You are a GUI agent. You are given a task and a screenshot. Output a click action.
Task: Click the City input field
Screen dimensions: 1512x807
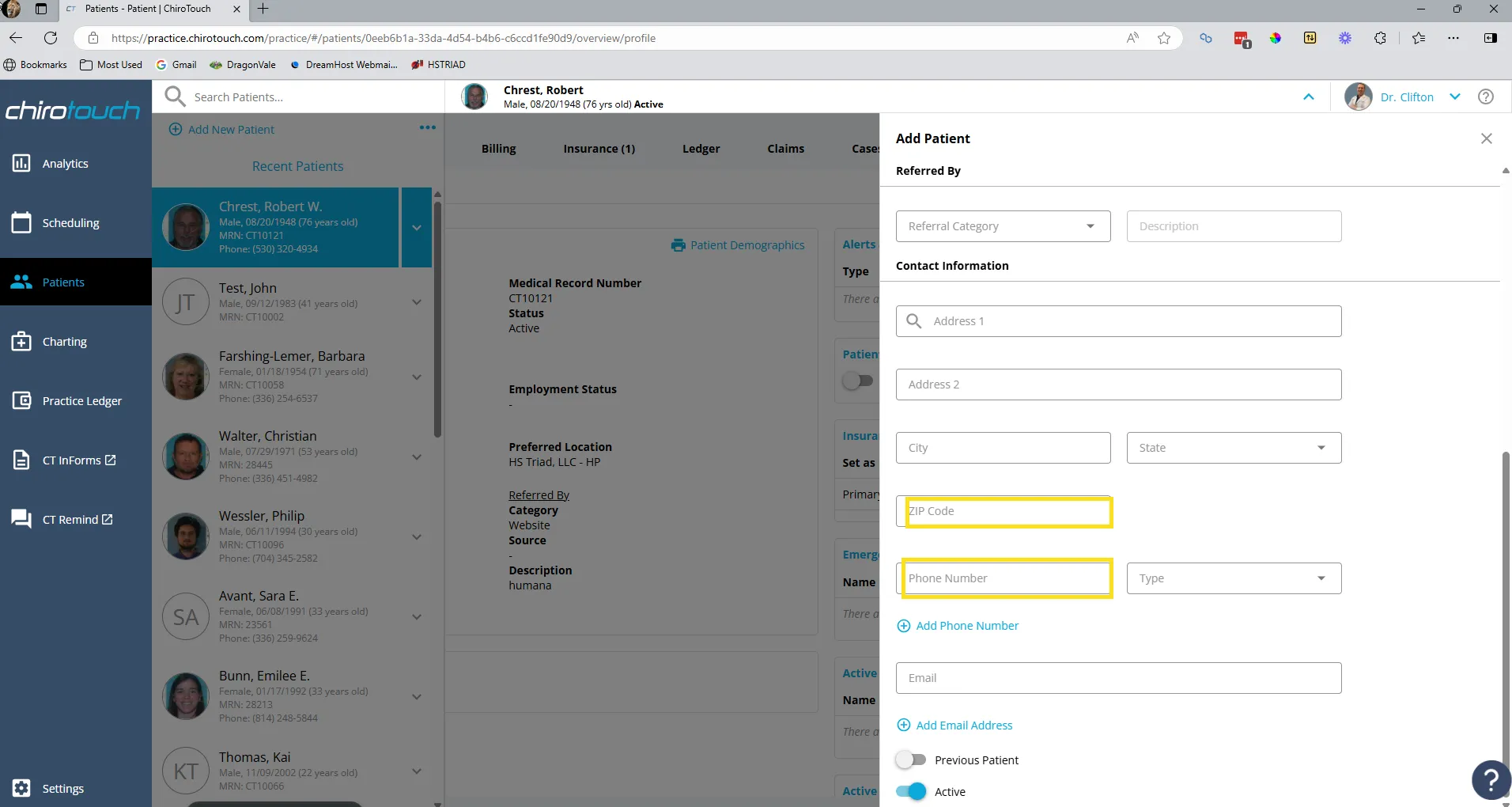coord(1004,448)
